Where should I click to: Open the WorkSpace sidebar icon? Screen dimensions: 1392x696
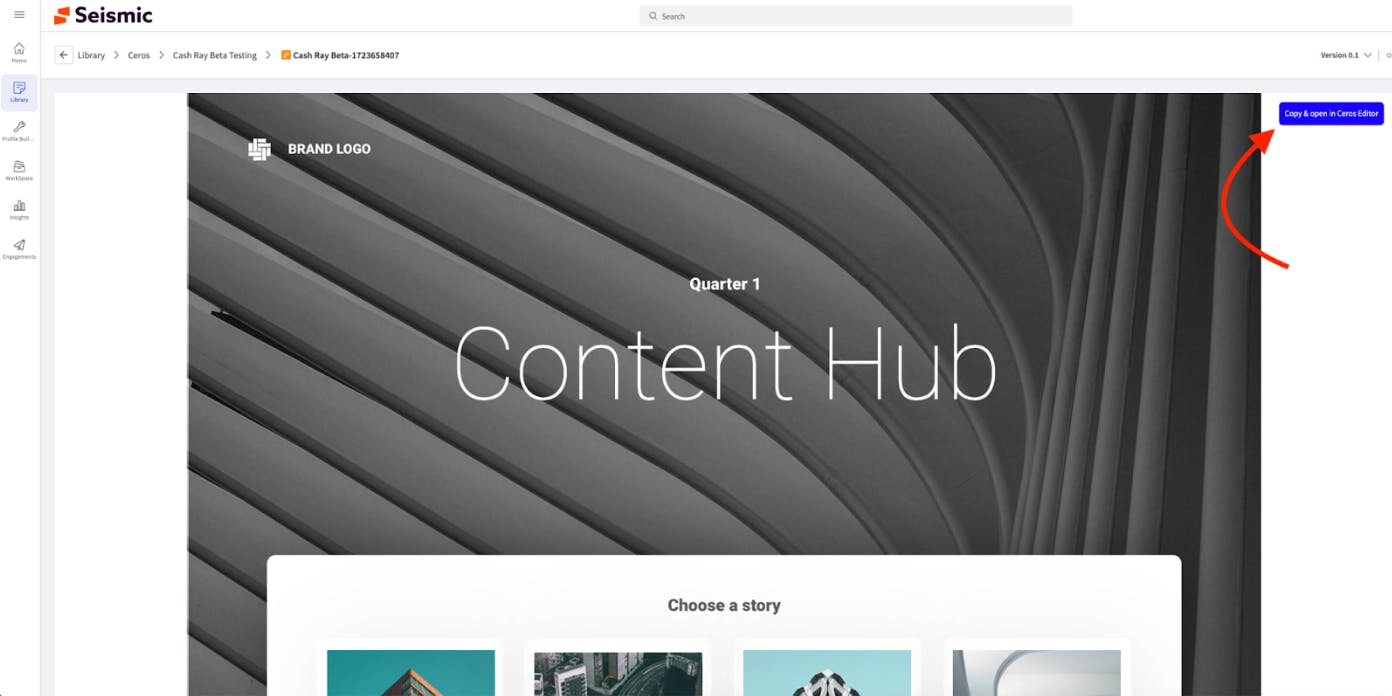(19, 170)
